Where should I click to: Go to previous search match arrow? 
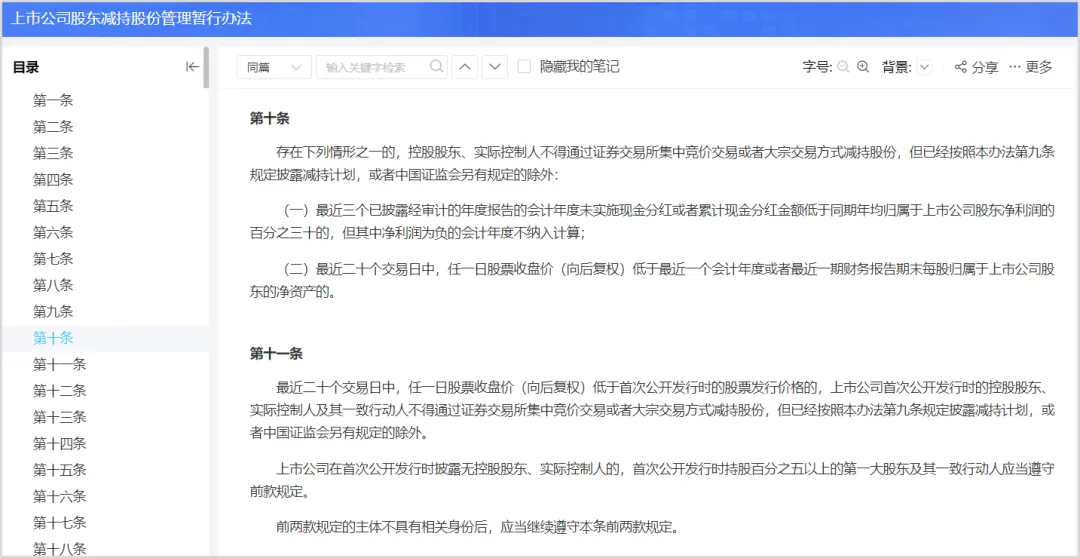coord(465,67)
